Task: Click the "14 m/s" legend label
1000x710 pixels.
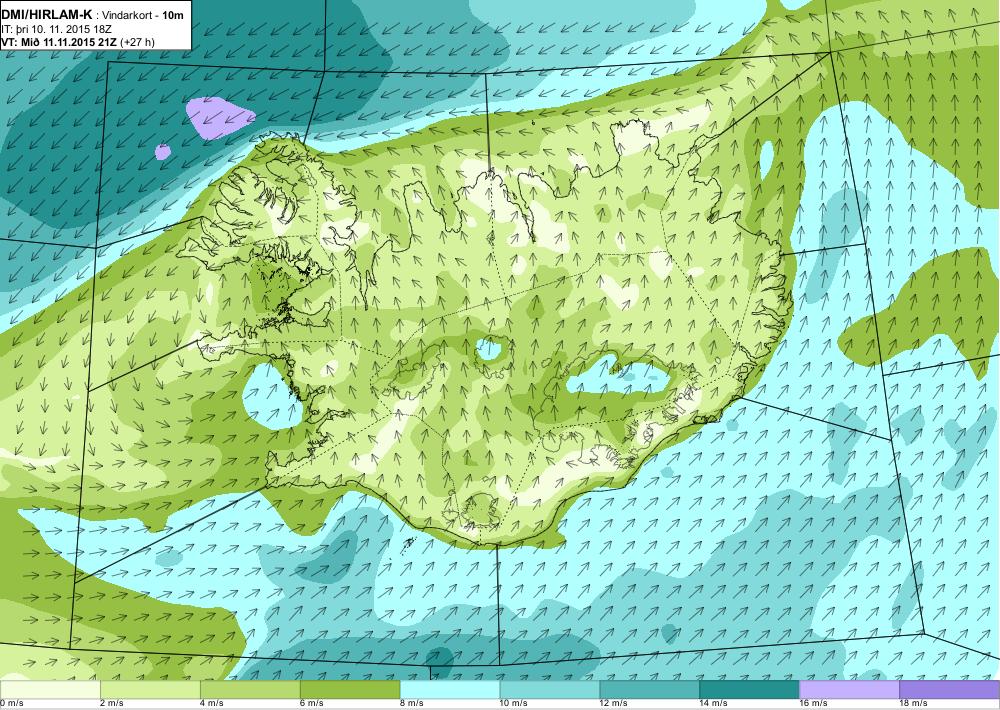Action: coord(714,704)
